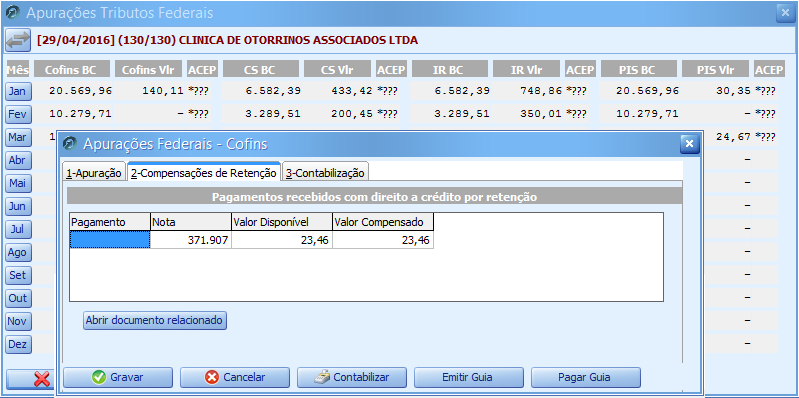Screen dimensions: 799x398
Task: Click the Gravar button
Action: click(118, 378)
